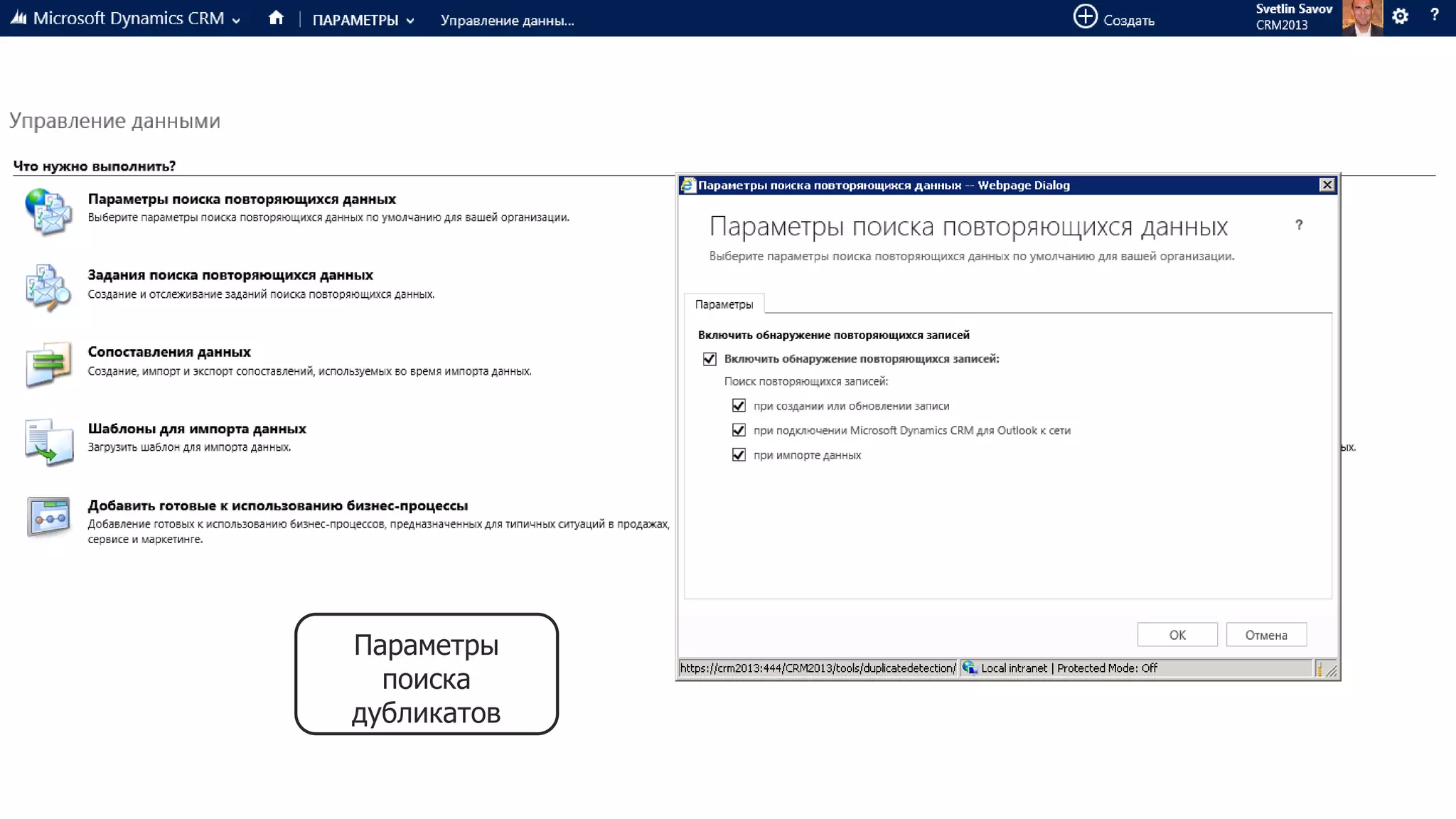Click the business processes icon
The width and height of the screenshot is (1456, 819).
(x=48, y=517)
